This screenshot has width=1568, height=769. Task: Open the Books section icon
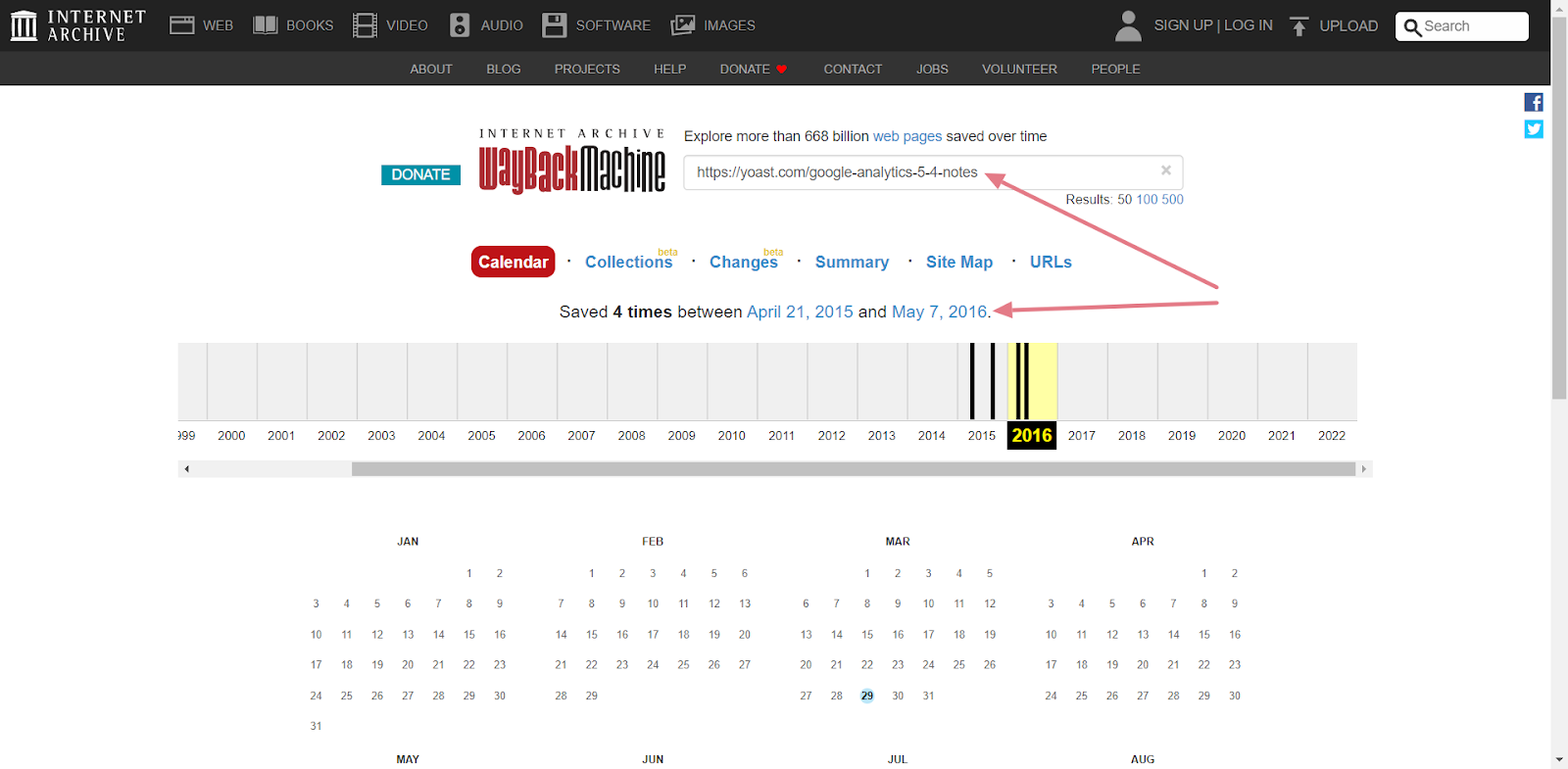coord(266,25)
